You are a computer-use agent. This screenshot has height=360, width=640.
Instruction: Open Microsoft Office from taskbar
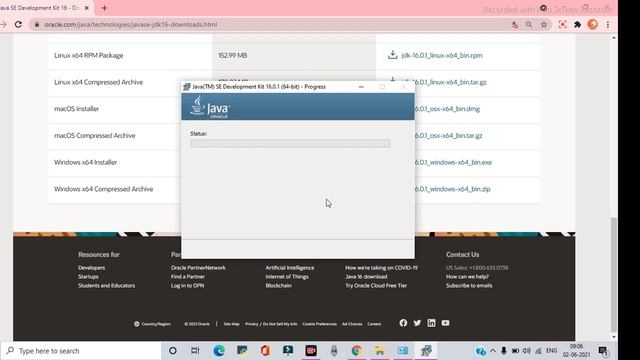click(265, 351)
